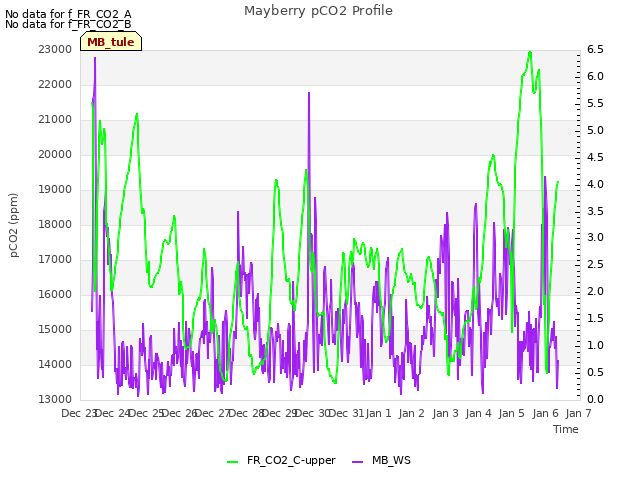Screen dimensions: 640x480
Task: Click the 6.0 right axis tick label
Action: point(595,76)
